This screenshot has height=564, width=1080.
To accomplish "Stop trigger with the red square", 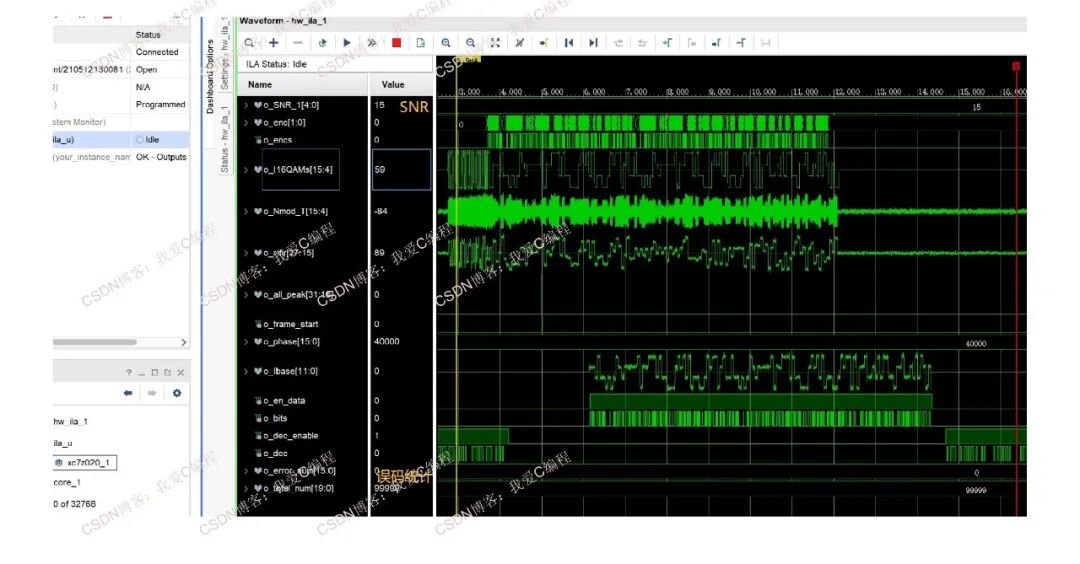I will point(397,43).
